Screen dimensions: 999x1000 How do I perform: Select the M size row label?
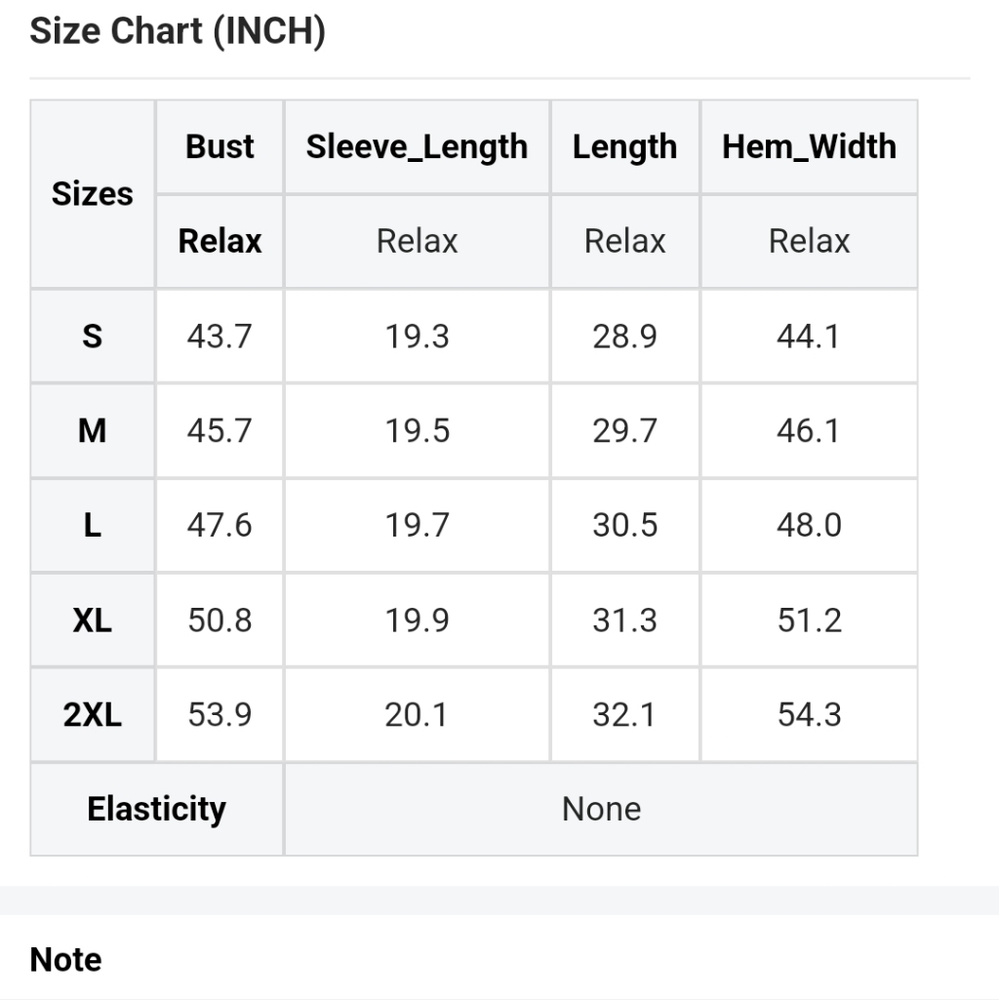(x=92, y=430)
